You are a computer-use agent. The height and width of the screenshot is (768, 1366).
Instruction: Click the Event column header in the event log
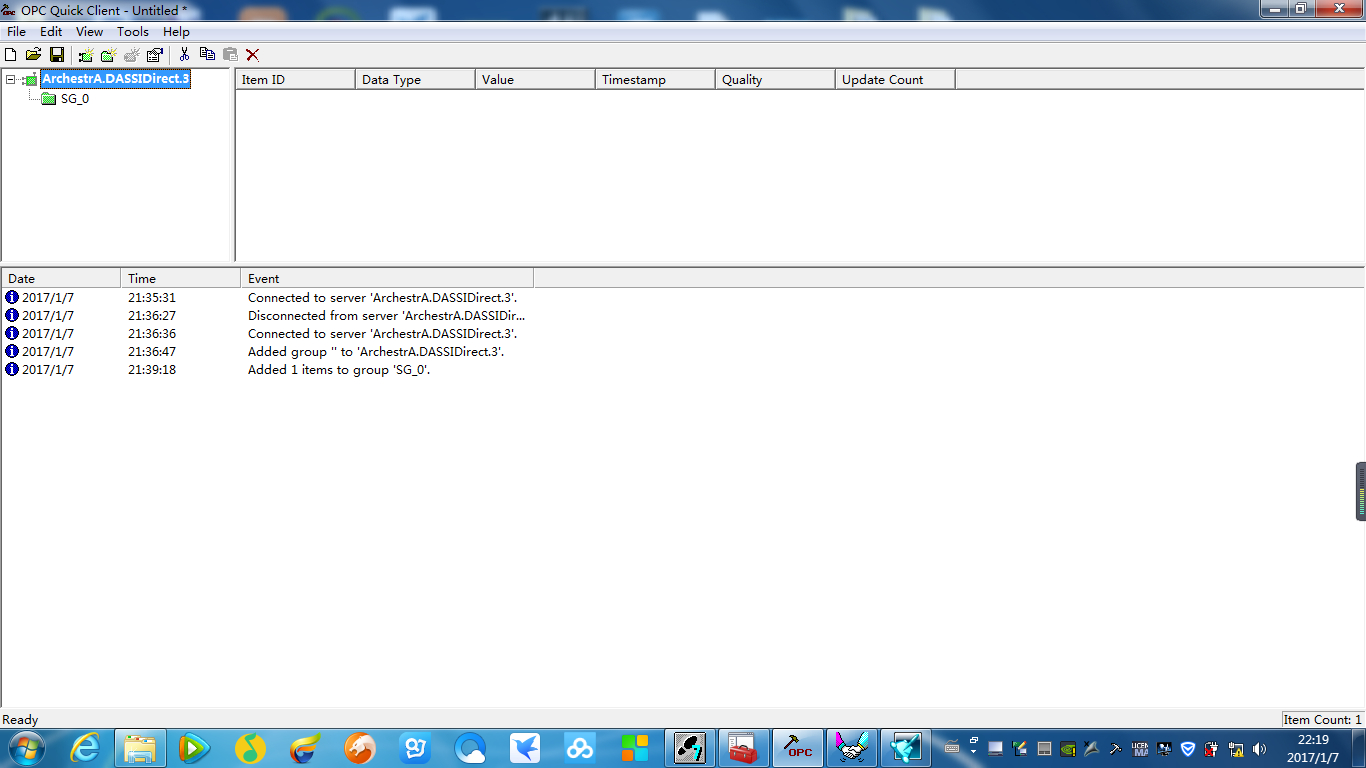387,278
